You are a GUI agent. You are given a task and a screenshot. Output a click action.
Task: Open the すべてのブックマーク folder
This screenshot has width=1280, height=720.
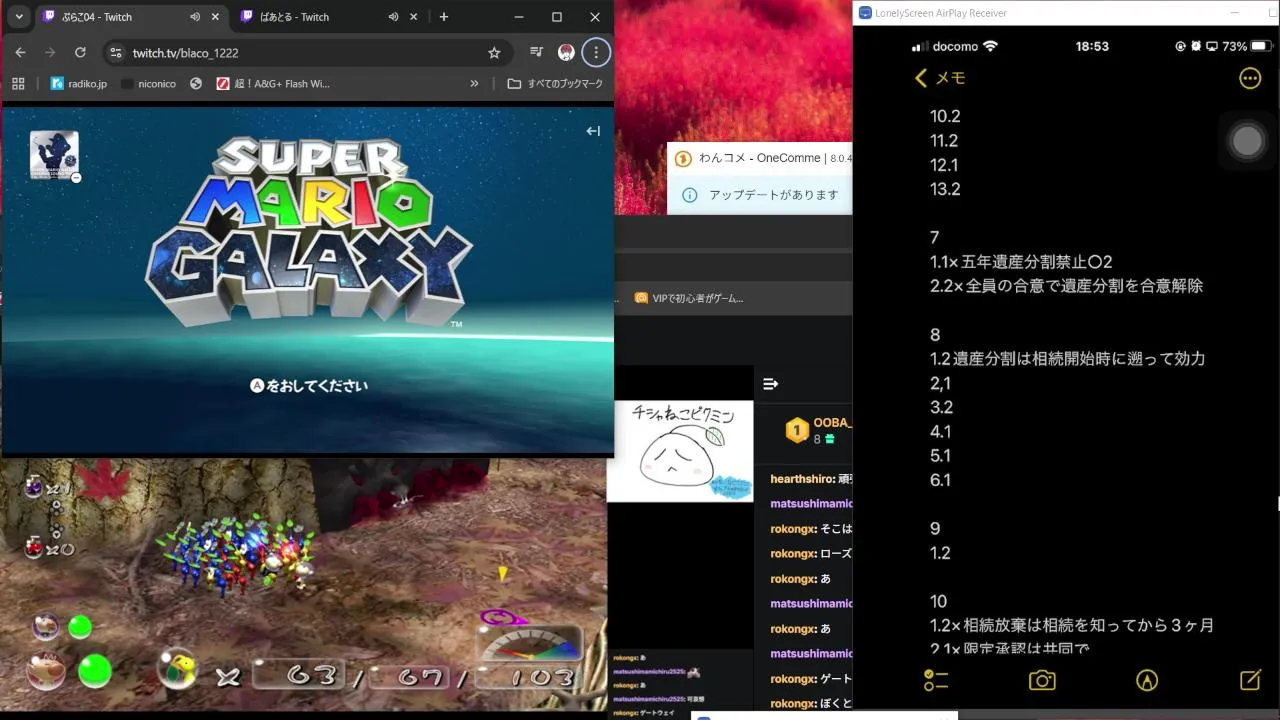click(x=555, y=84)
